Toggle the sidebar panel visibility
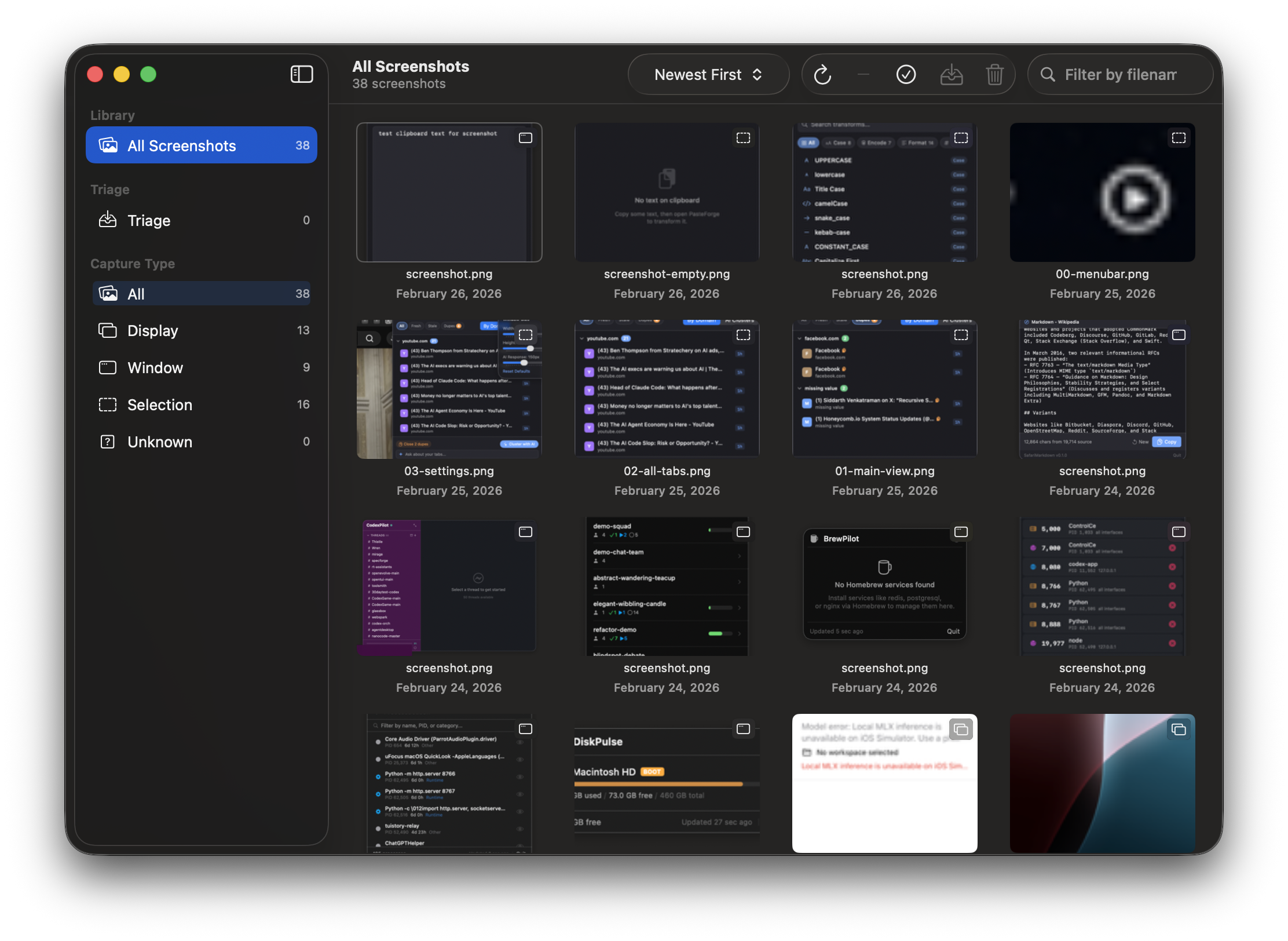1288x941 pixels. click(301, 74)
